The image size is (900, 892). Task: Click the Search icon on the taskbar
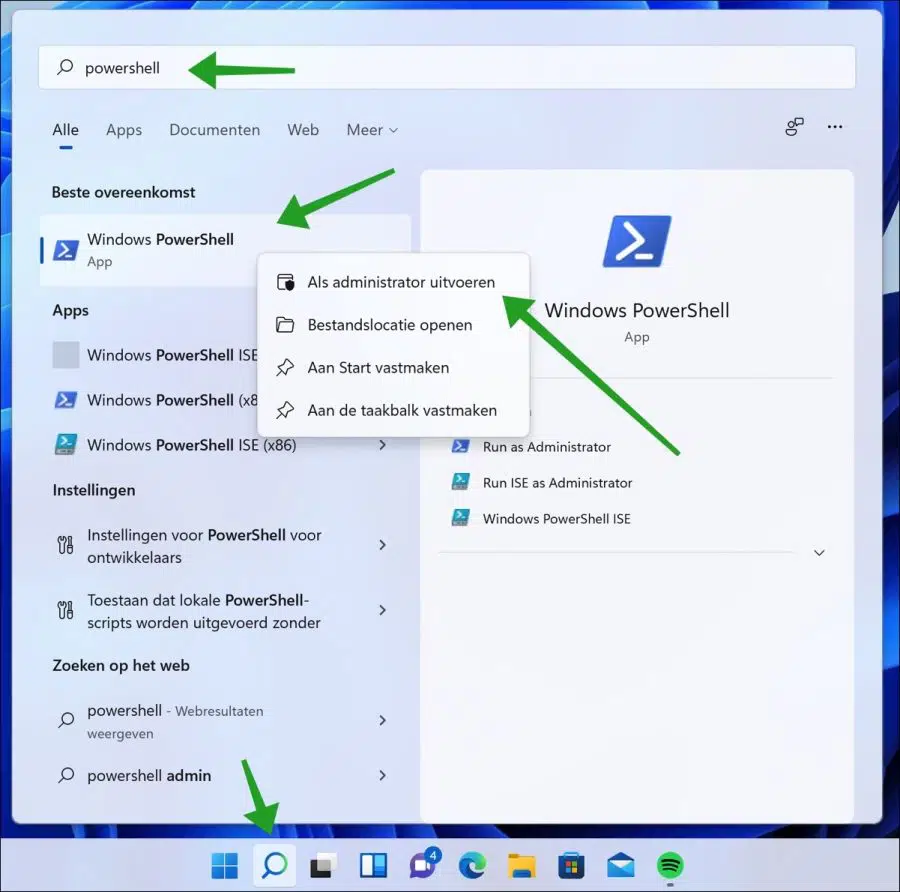click(274, 864)
